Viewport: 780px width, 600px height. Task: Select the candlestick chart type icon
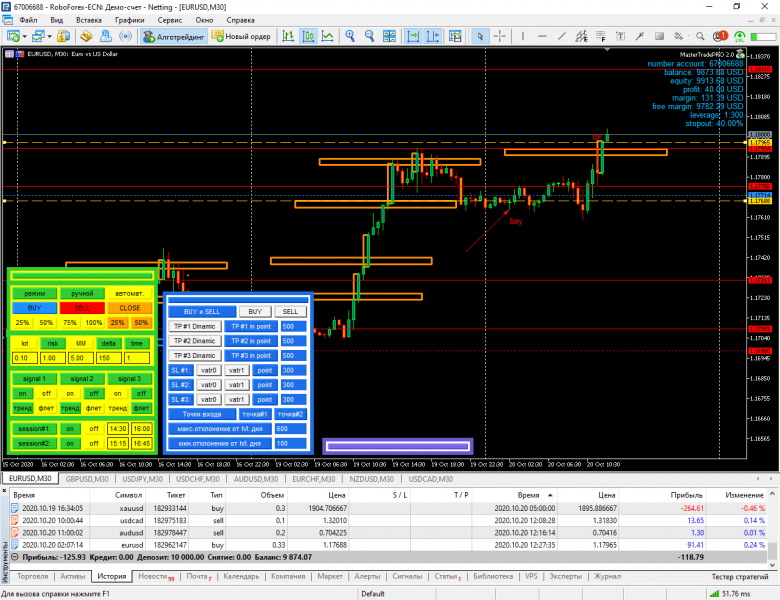(x=310, y=37)
